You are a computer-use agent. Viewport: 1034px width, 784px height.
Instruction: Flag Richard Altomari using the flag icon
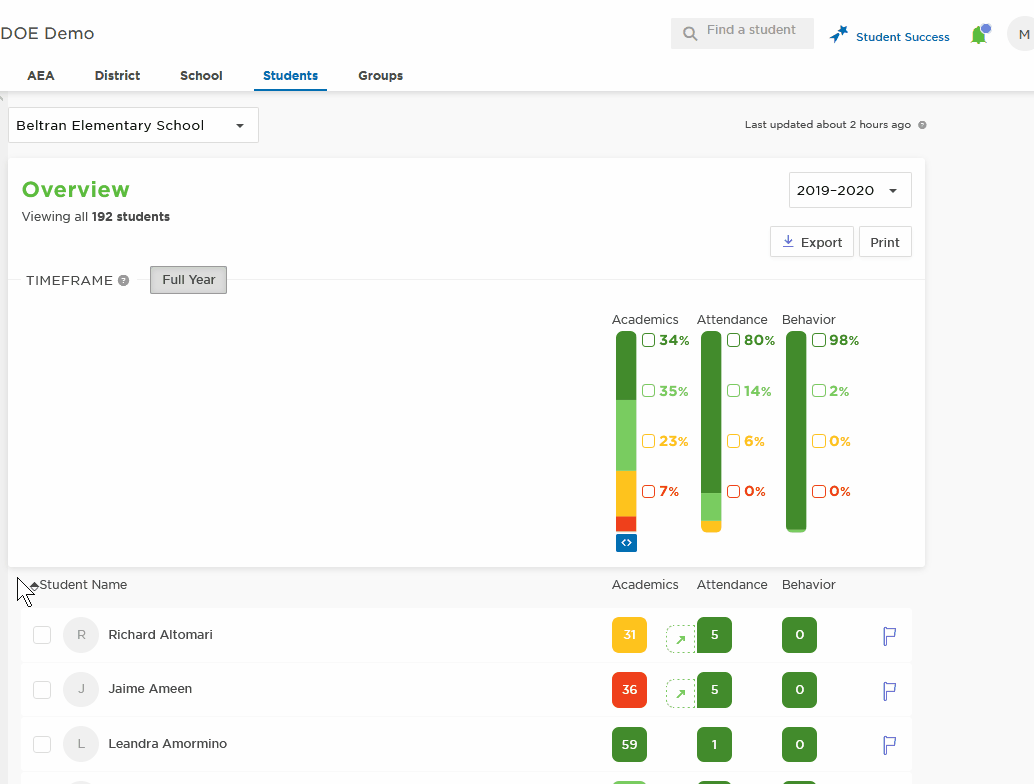889,636
